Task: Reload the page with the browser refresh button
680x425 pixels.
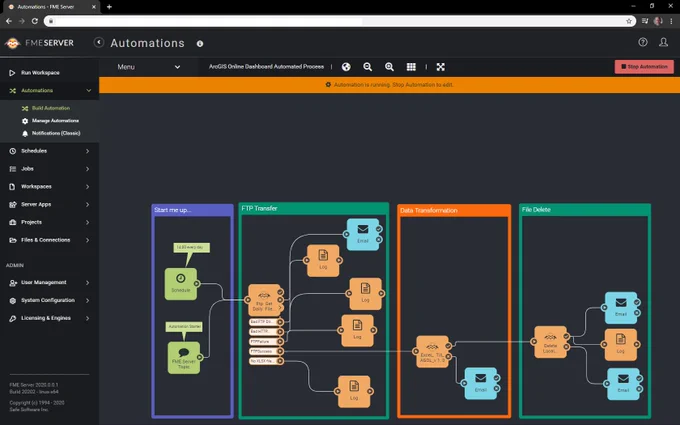Action: (35, 21)
